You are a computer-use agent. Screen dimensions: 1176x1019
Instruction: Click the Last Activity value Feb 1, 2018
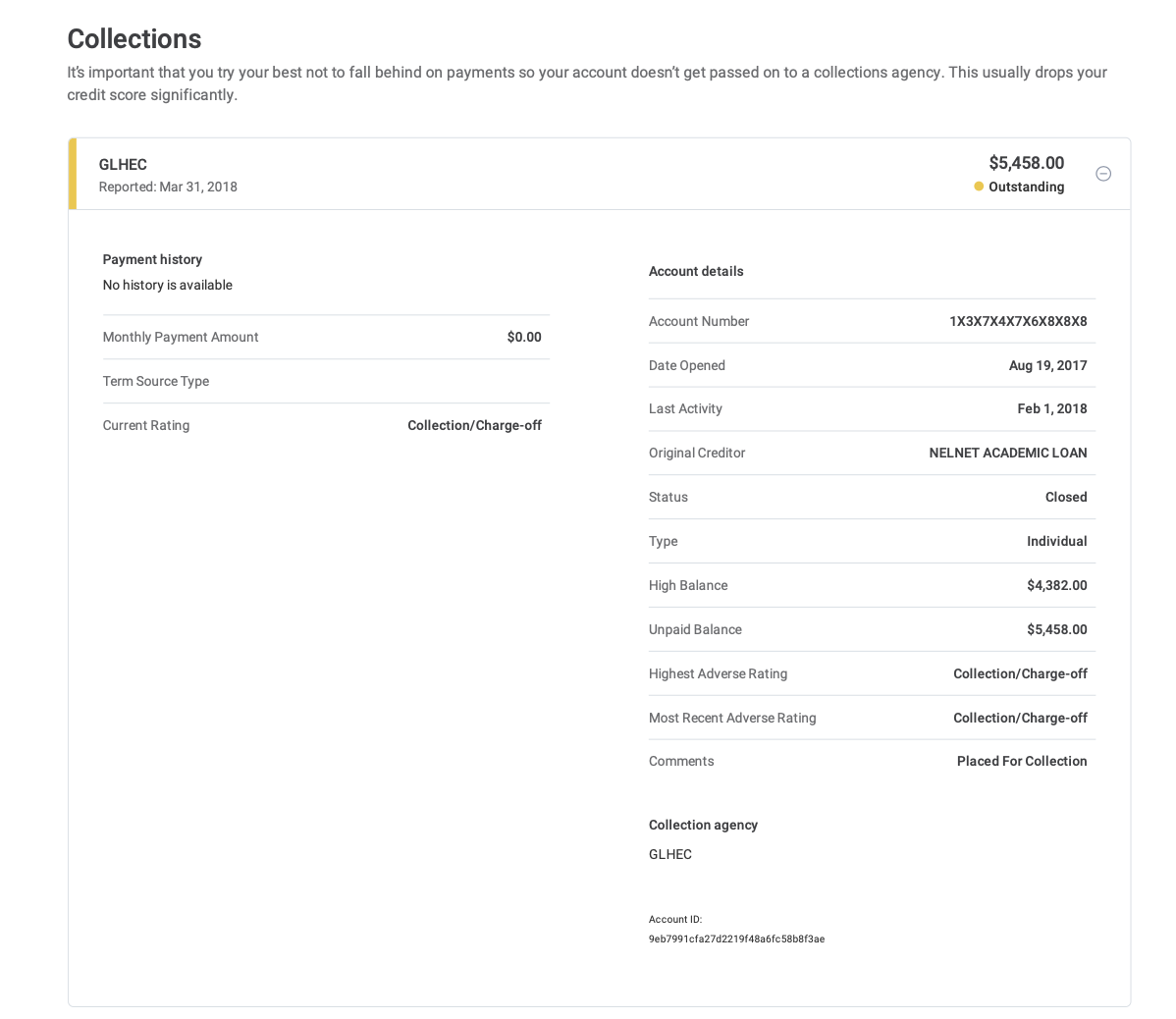coord(1051,408)
